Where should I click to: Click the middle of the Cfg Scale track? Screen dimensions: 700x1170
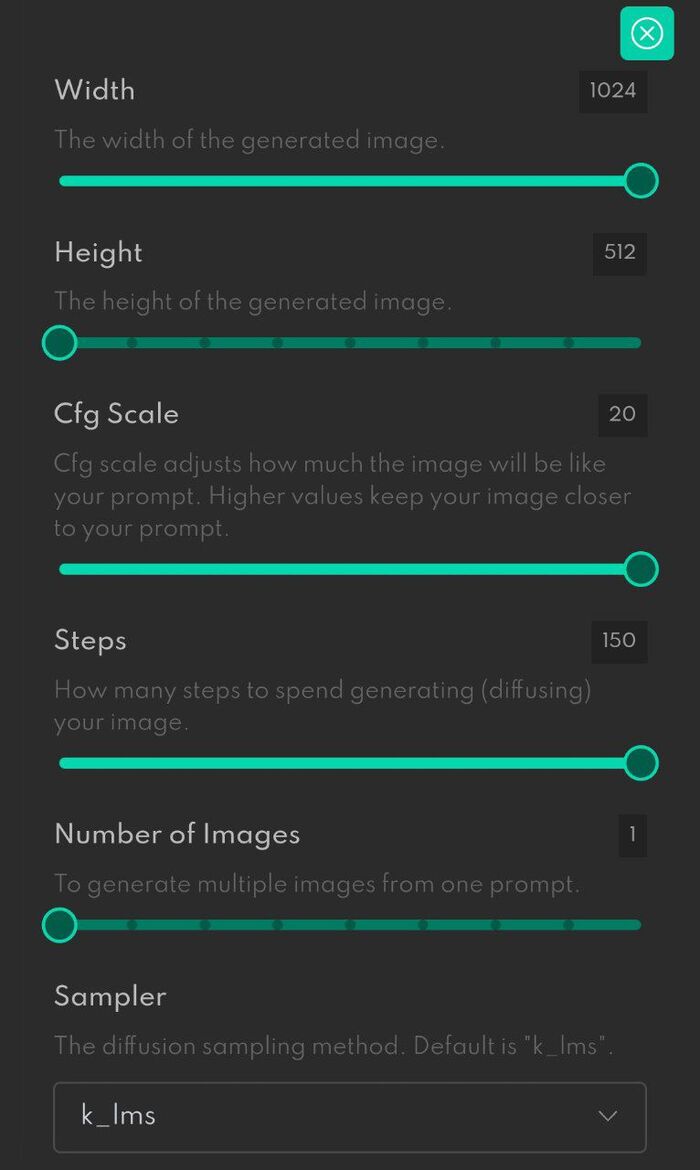pyautogui.click(x=349, y=569)
